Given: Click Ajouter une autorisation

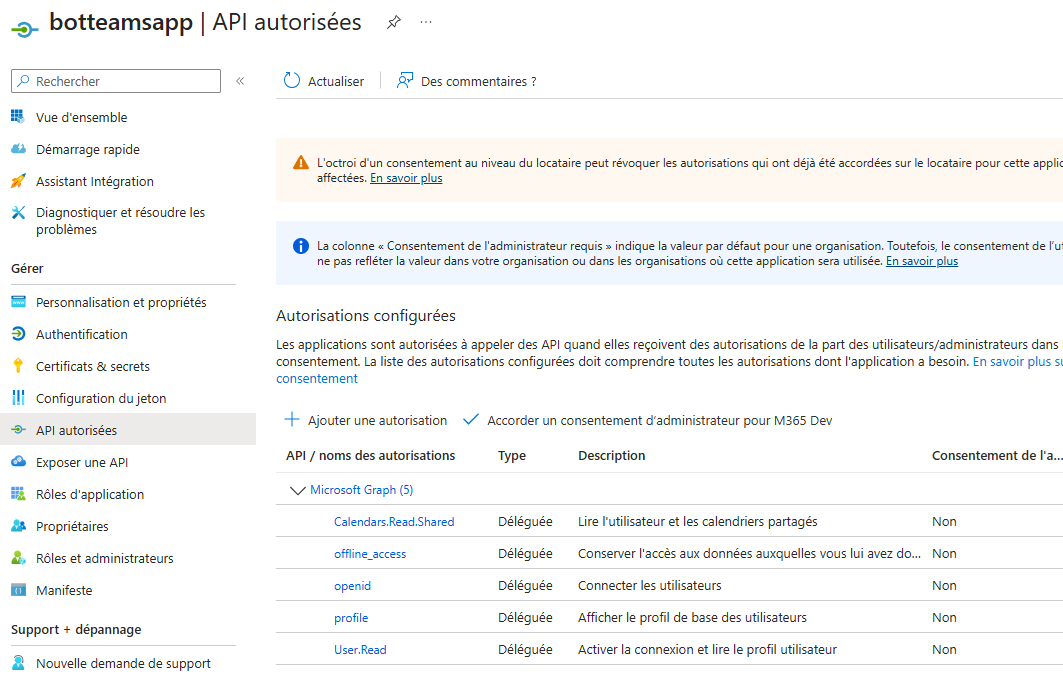Looking at the screenshot, I should (377, 420).
